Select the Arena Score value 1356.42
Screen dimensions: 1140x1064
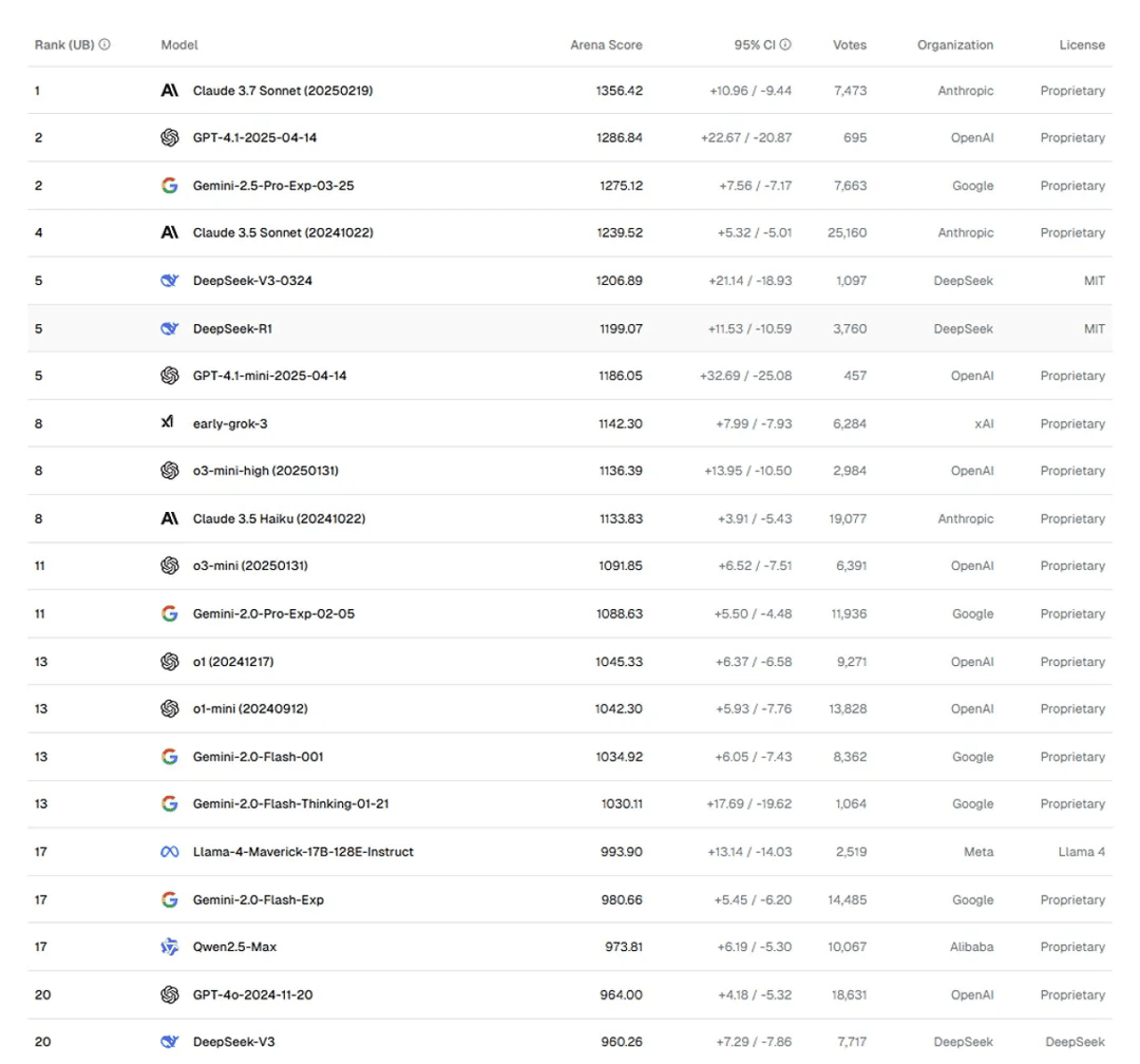[x=619, y=90]
